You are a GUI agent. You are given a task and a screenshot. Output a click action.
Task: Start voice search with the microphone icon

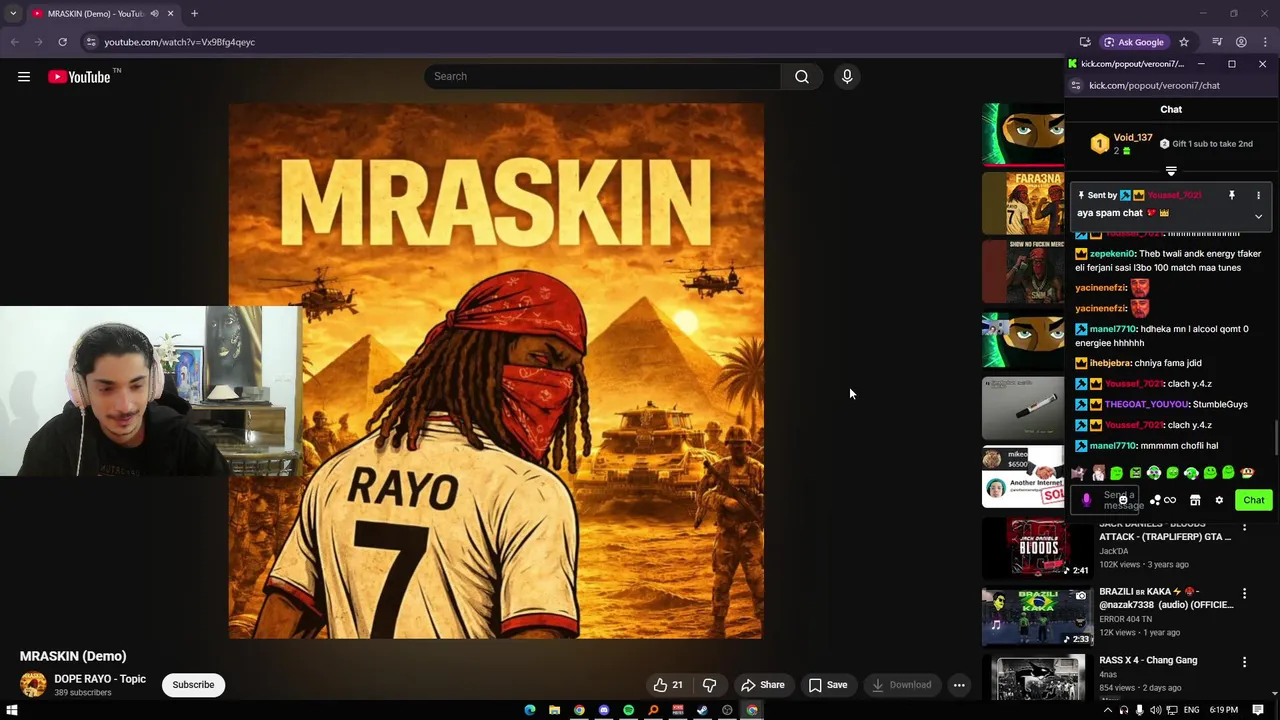tap(847, 77)
